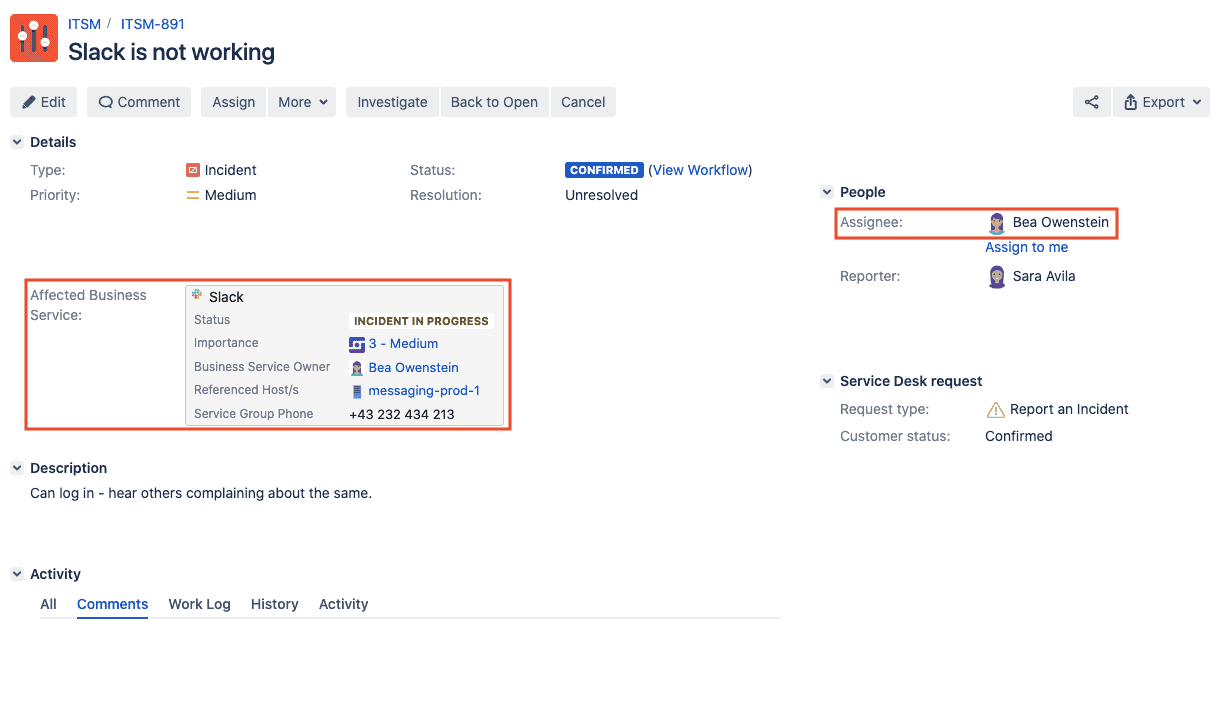Open the More dropdown
This screenshot has width=1220, height=701.
coord(302,101)
